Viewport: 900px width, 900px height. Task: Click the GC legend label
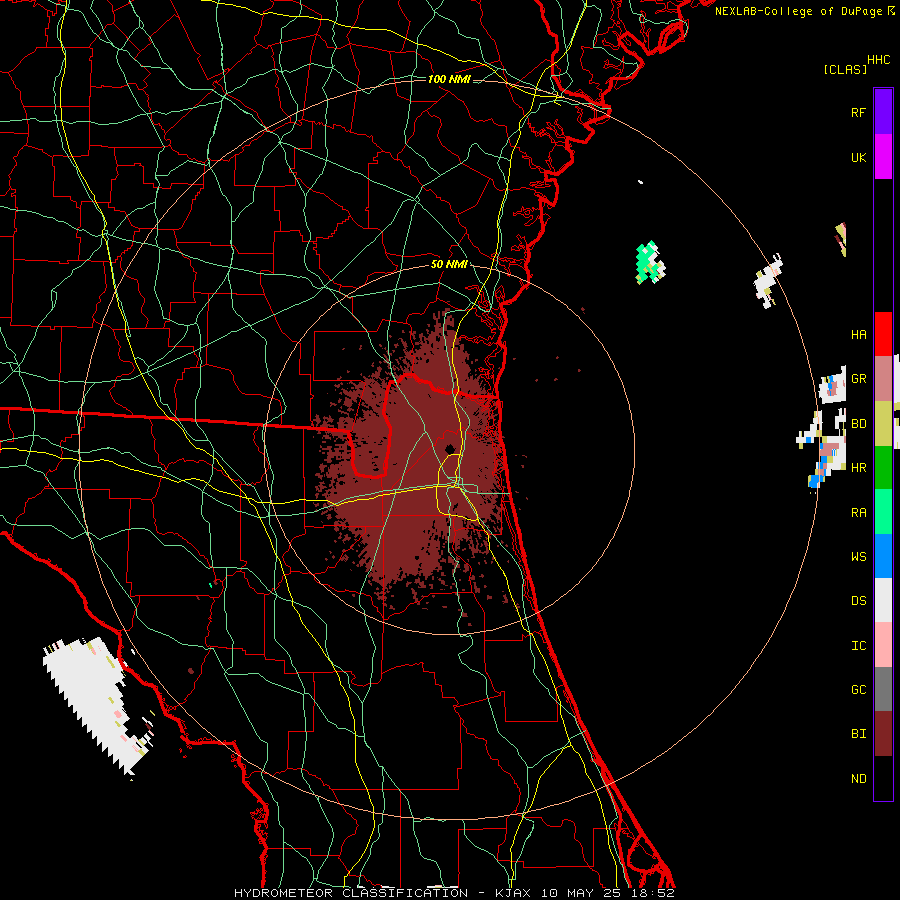[x=858, y=690]
